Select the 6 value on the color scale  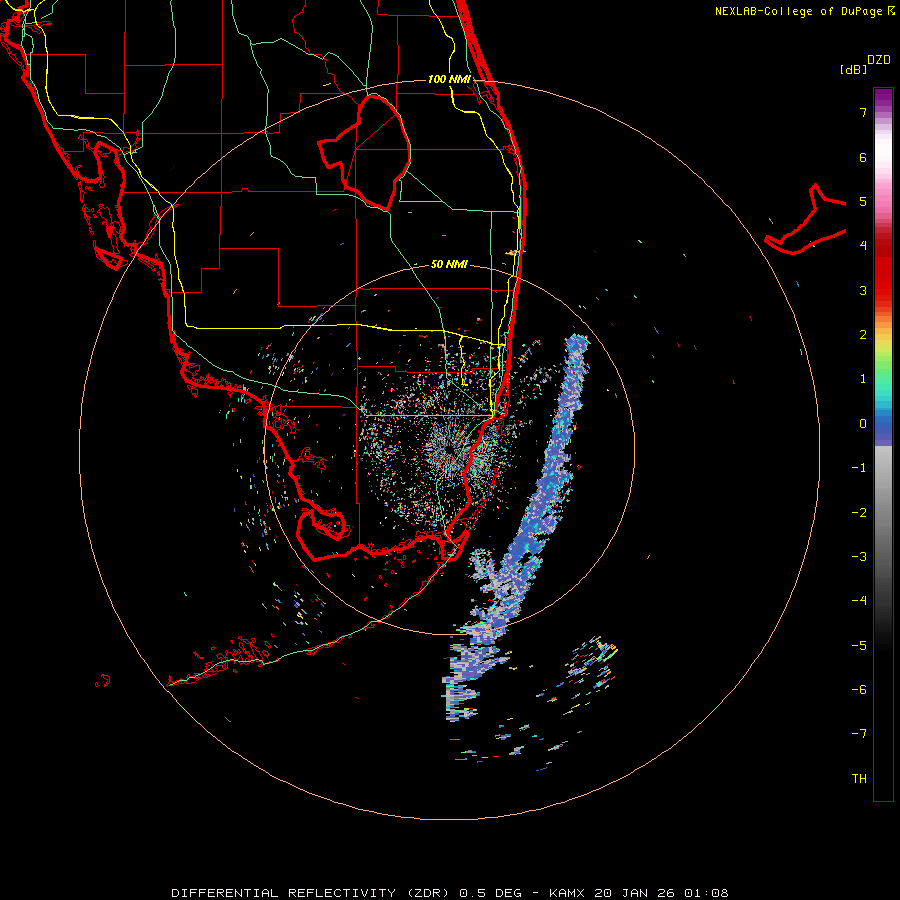(x=863, y=157)
